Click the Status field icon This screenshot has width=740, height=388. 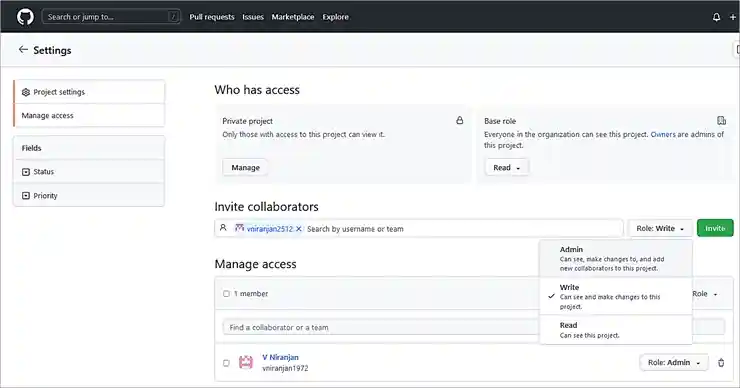26,172
